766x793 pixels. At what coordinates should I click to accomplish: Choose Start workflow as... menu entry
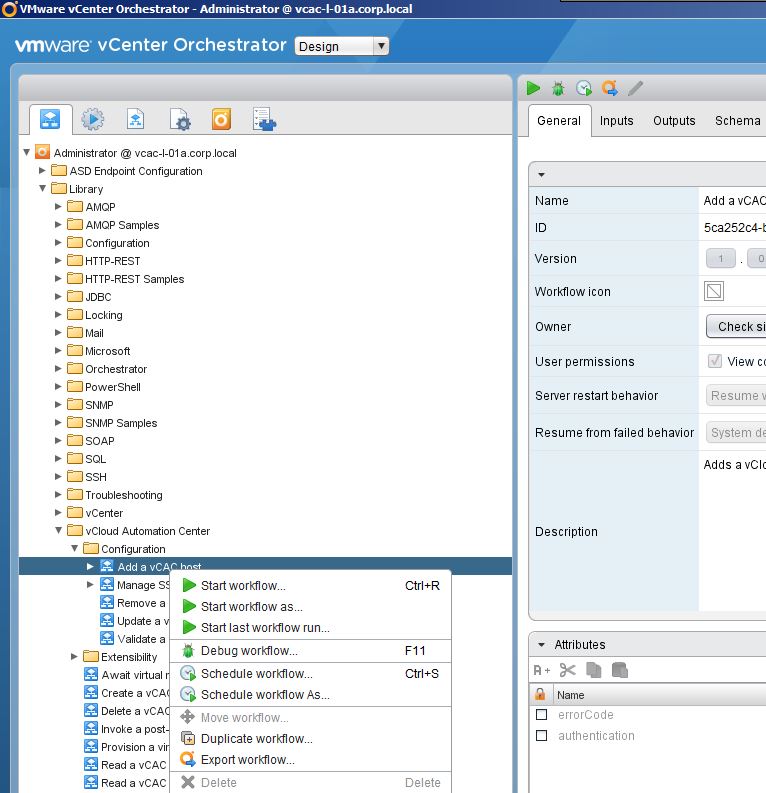click(x=310, y=606)
